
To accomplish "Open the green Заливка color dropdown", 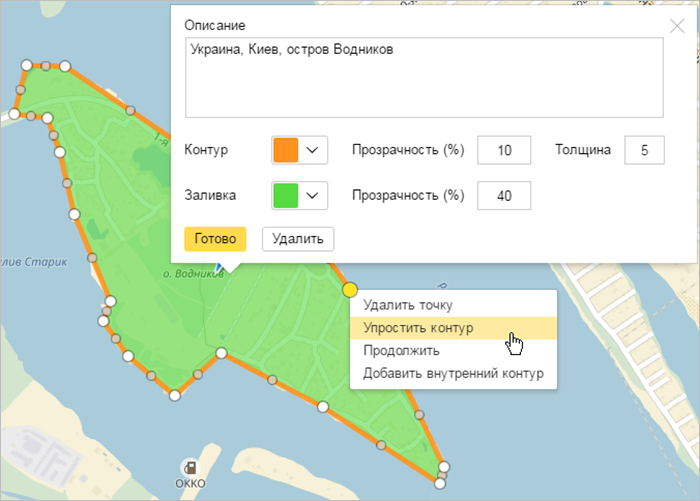I will pyautogui.click(x=314, y=195).
